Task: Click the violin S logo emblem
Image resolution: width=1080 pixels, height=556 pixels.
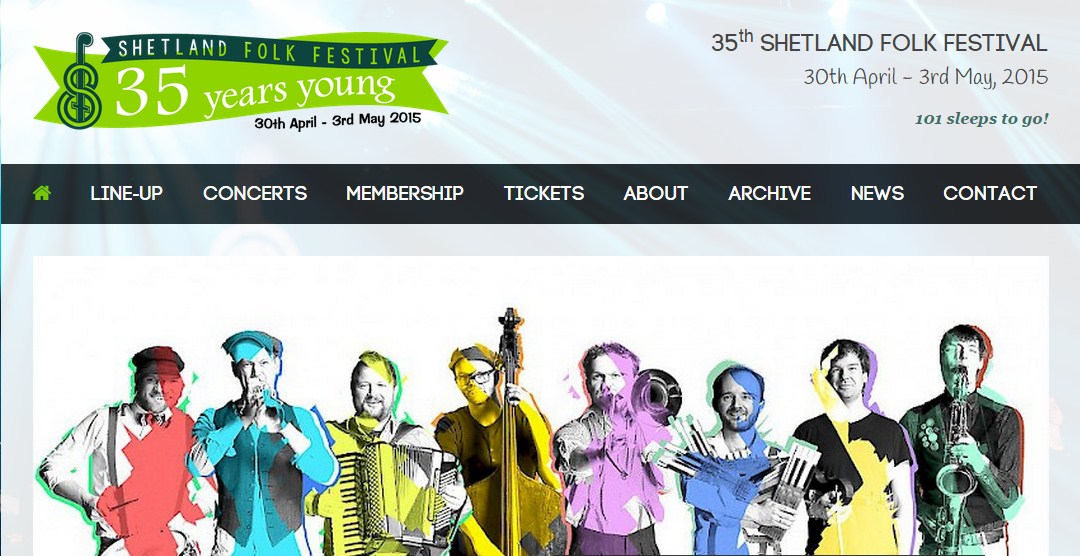Action: click(79, 81)
